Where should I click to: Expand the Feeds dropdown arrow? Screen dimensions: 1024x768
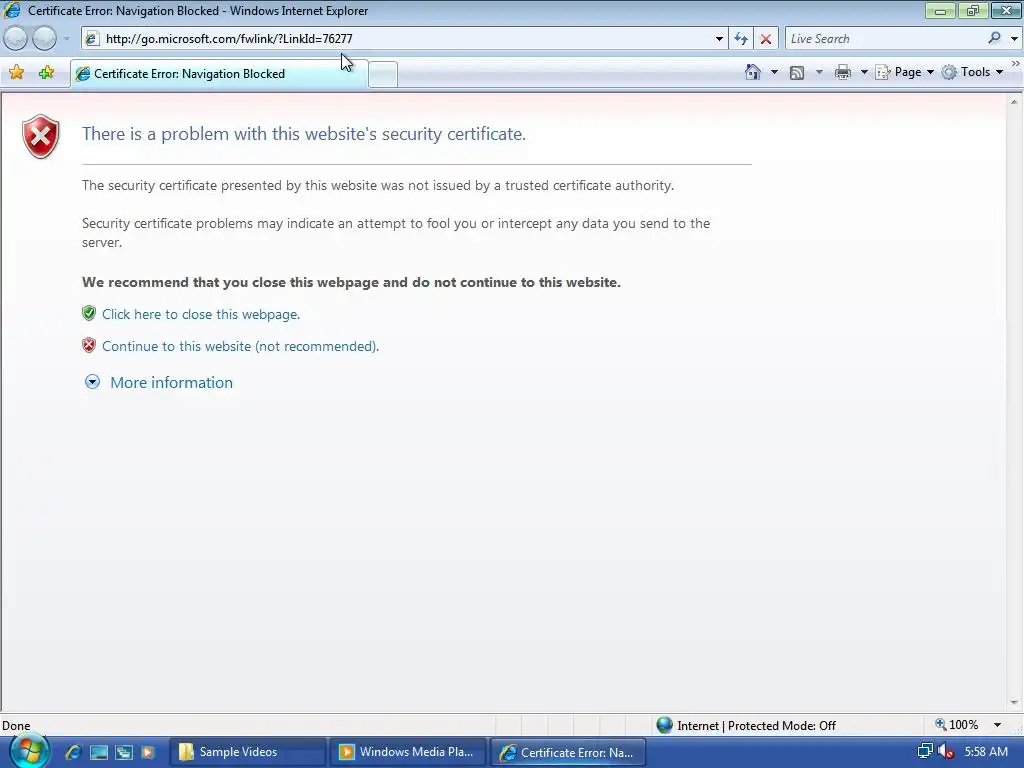point(819,72)
